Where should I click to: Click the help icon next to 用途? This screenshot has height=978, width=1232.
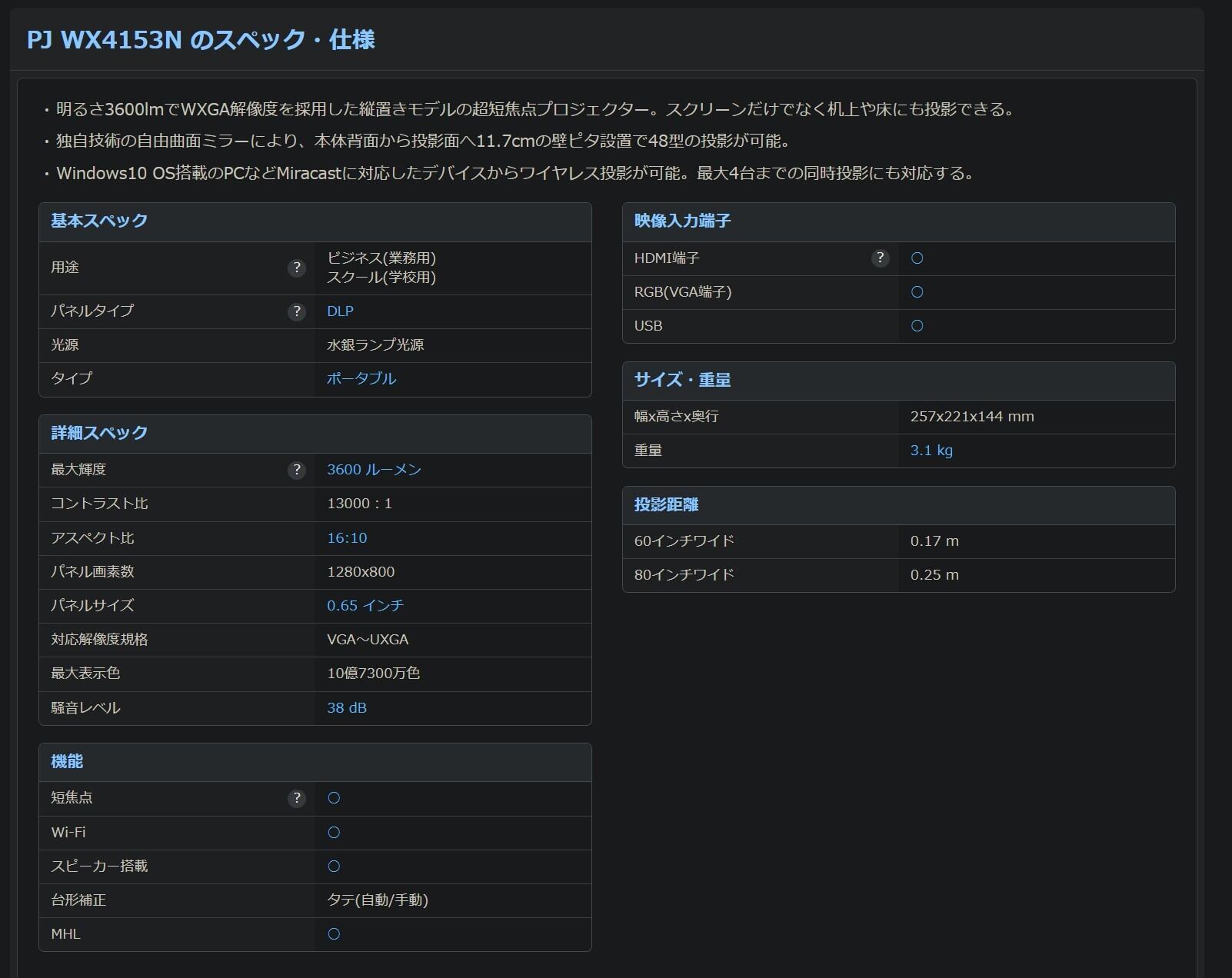296,268
